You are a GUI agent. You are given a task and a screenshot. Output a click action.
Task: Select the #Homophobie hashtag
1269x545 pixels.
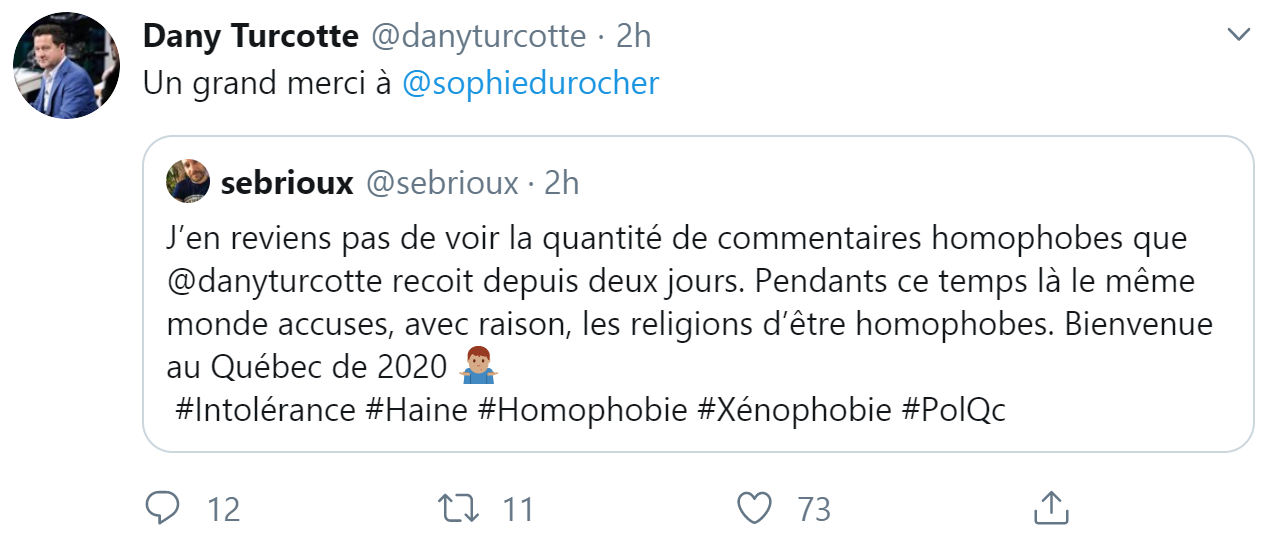click(583, 410)
